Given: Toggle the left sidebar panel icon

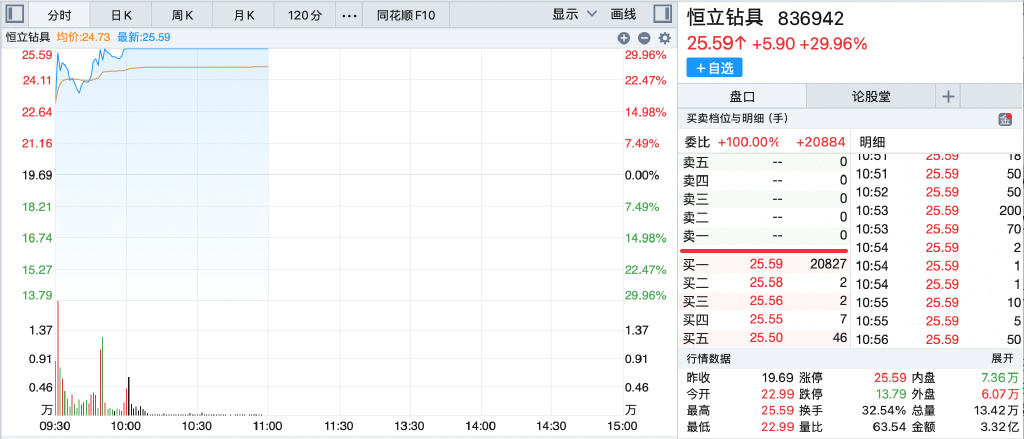Looking at the screenshot, I should pos(14,14).
